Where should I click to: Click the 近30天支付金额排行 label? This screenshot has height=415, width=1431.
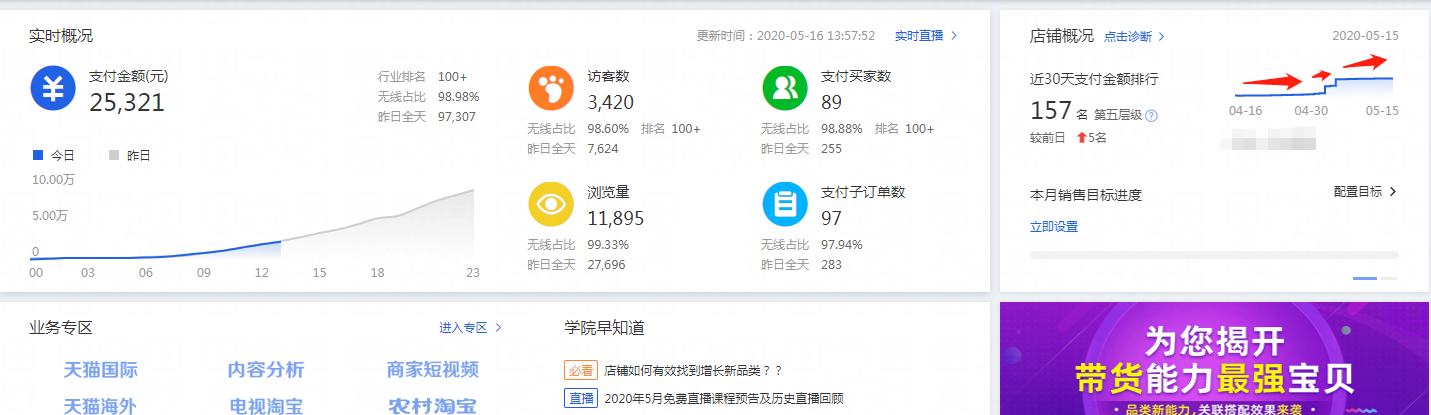tap(1094, 78)
